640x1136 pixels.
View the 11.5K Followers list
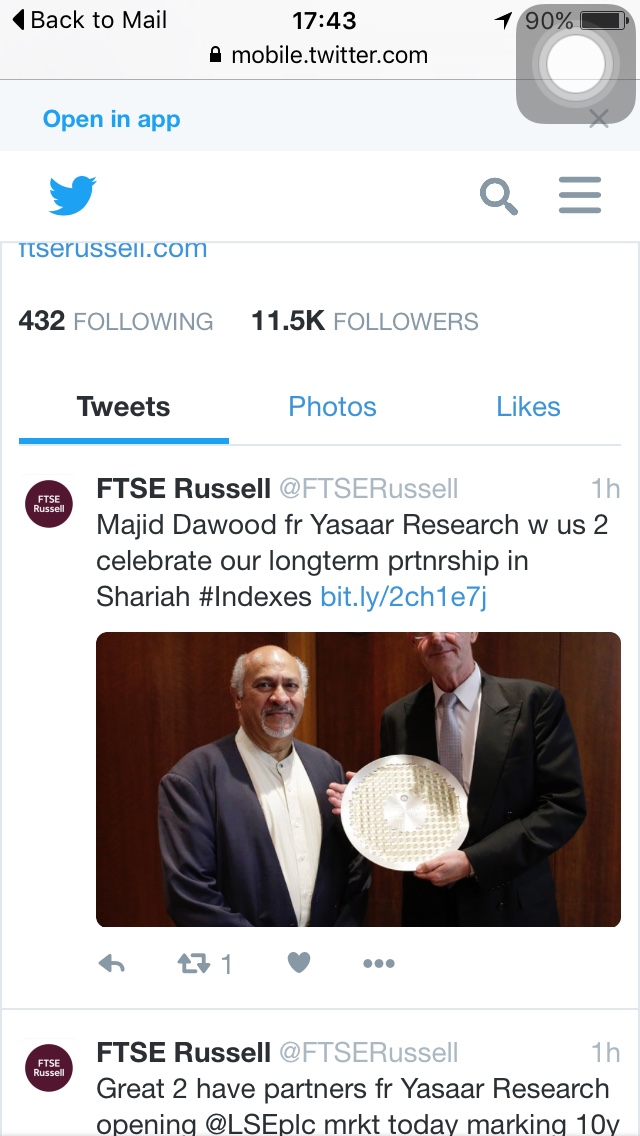coord(365,321)
